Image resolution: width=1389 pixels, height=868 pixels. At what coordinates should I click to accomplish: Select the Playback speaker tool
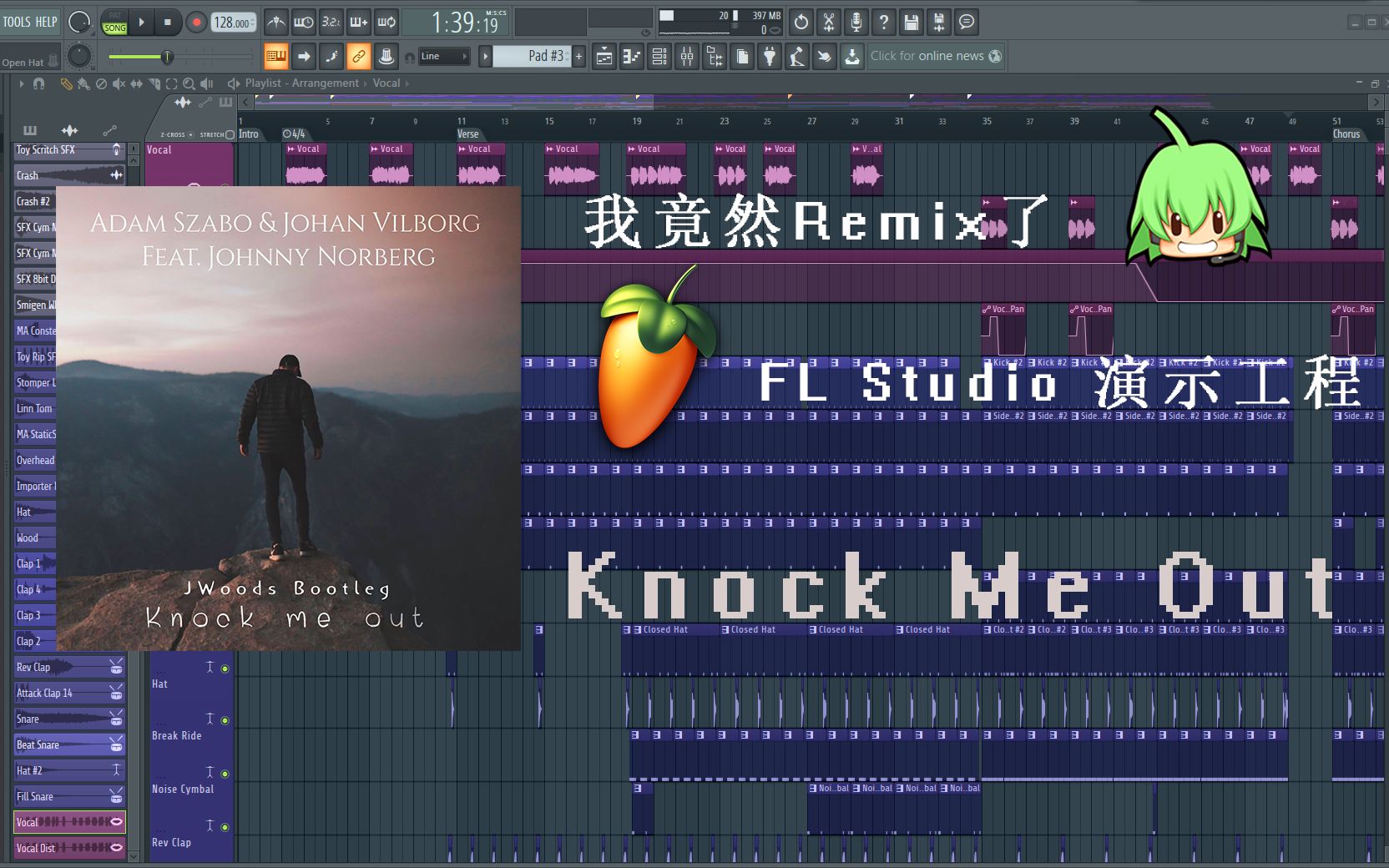[207, 83]
